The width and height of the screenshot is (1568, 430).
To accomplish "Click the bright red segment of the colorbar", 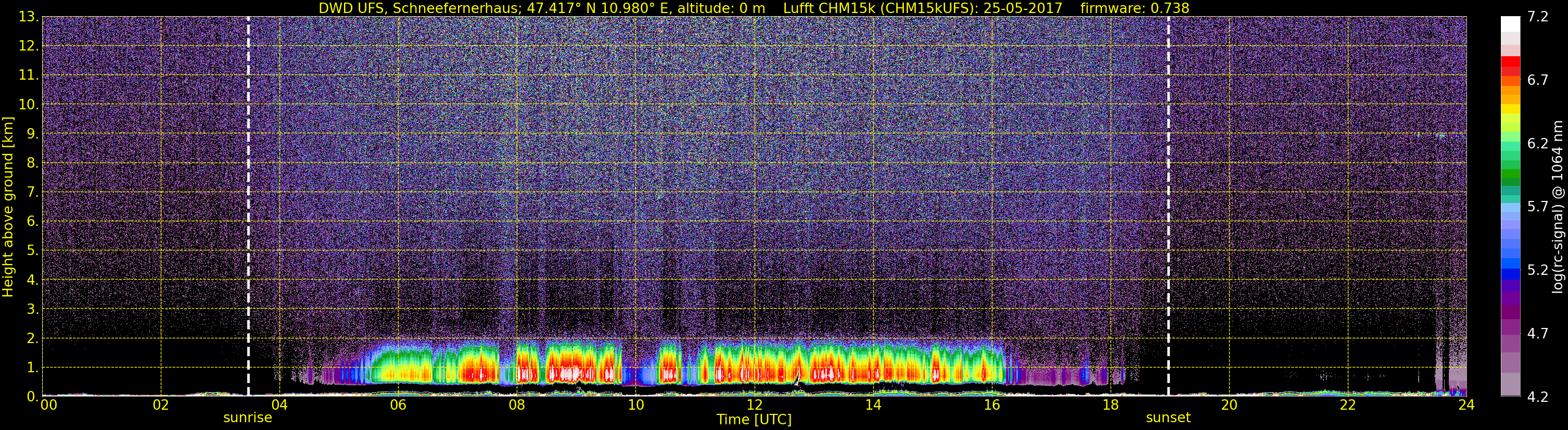I will point(1510,61).
